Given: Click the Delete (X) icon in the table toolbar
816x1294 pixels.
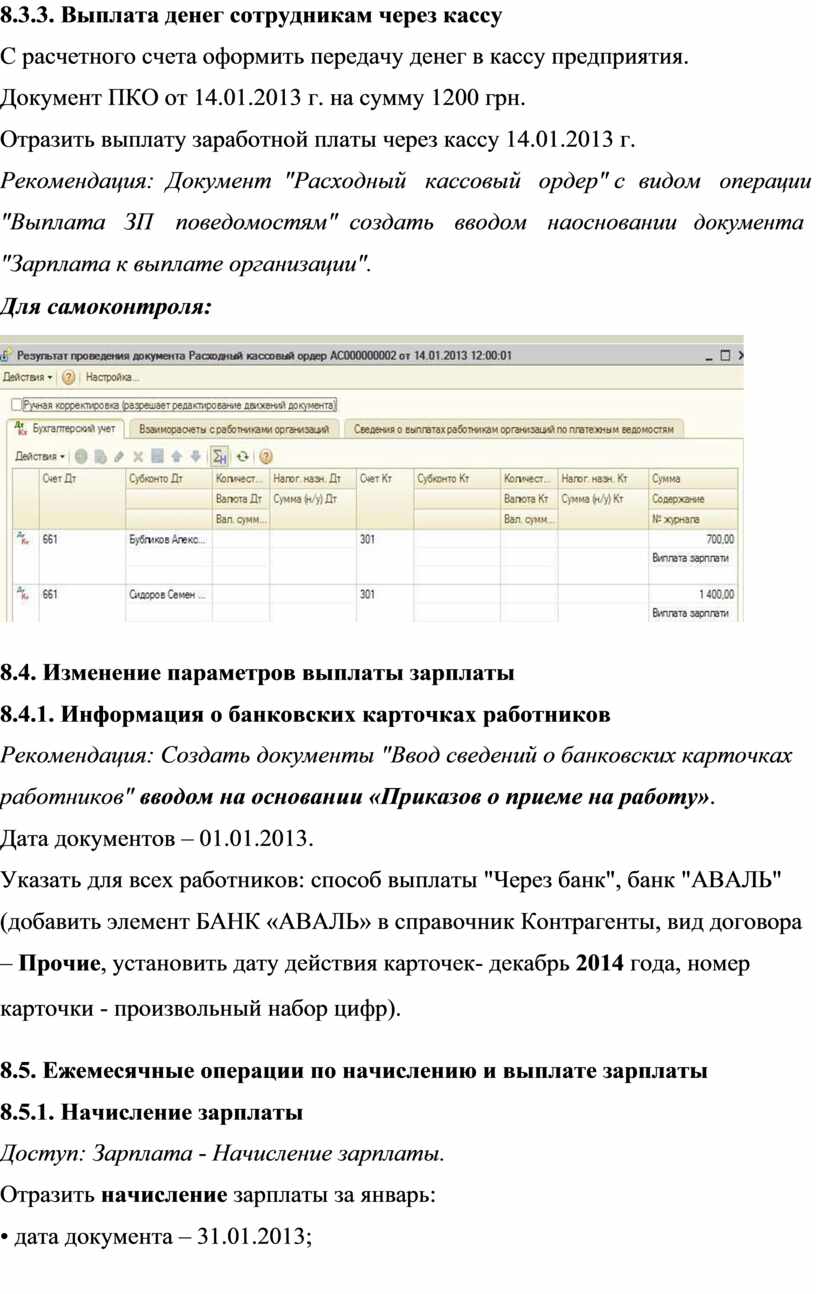Looking at the screenshot, I should coord(138,456).
